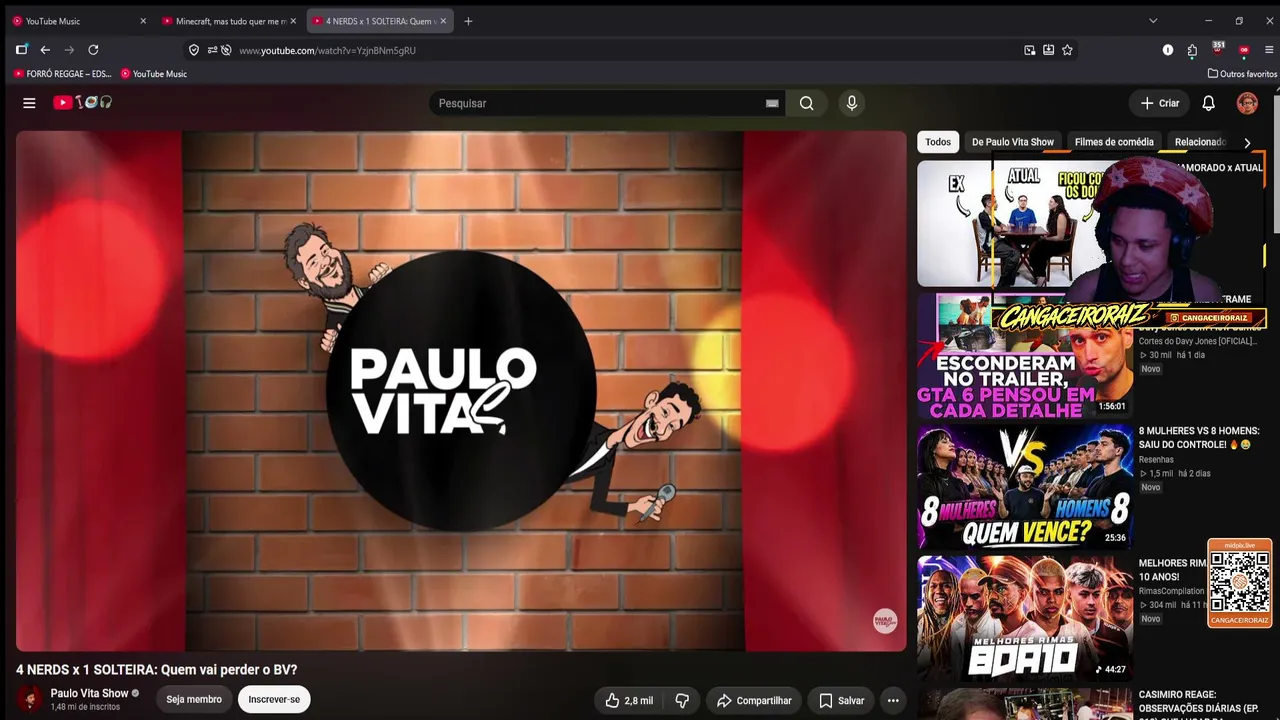This screenshot has height=720, width=1280.
Task: Open the 8 Mulheres vs 8 Homens thumbnail
Action: tap(1025, 487)
